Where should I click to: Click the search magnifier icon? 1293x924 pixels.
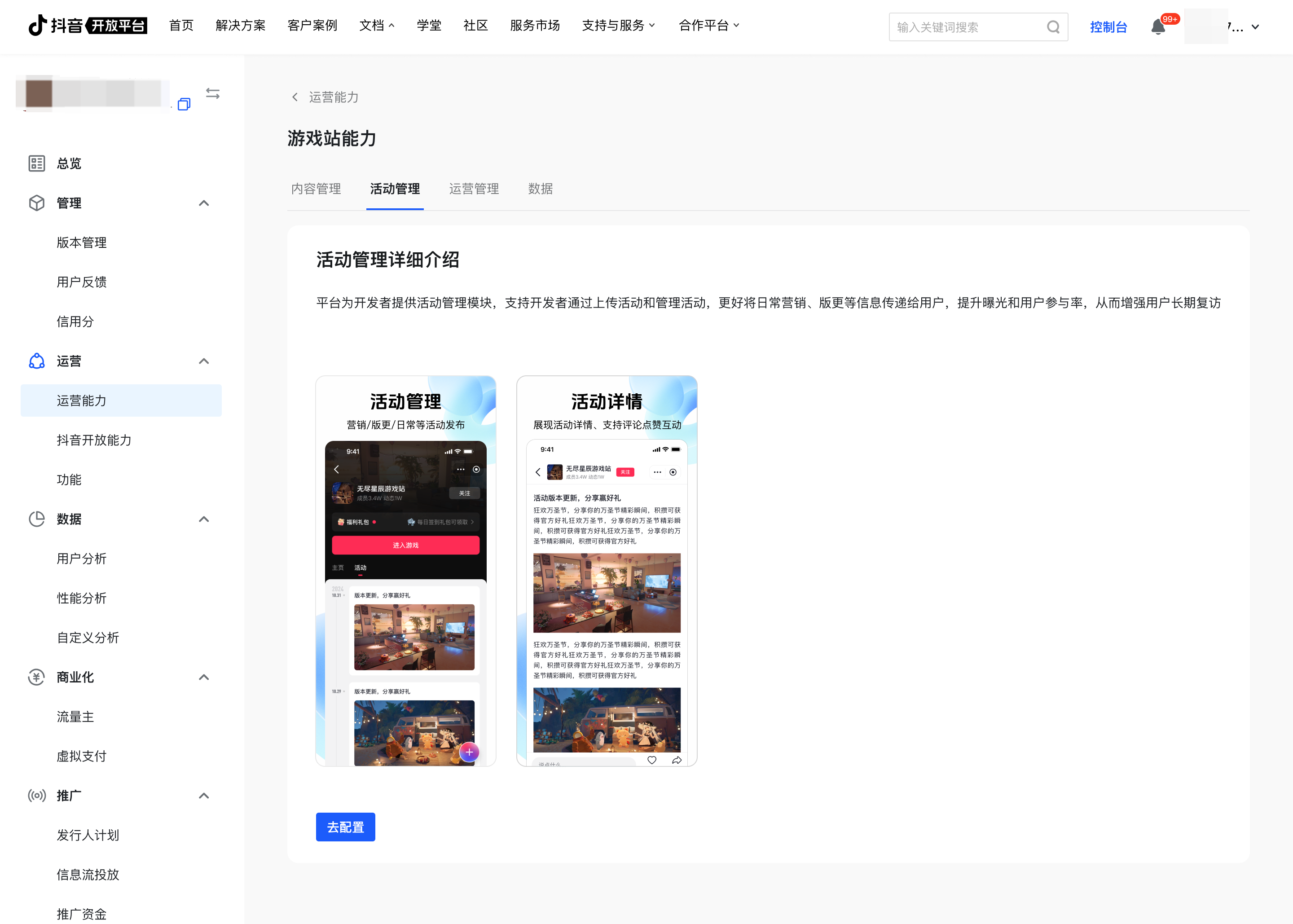click(1053, 27)
